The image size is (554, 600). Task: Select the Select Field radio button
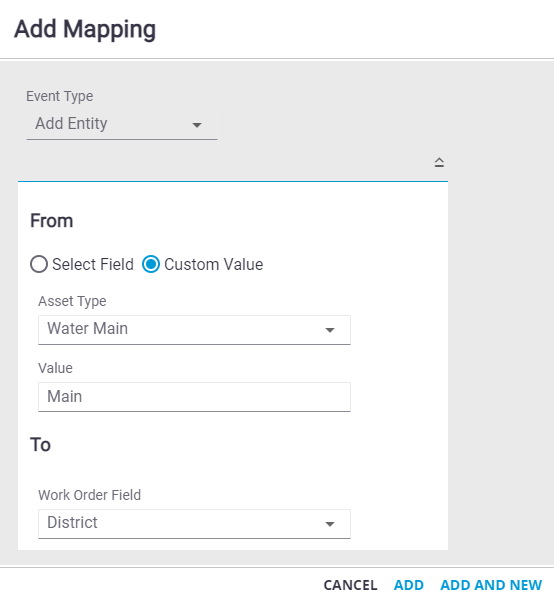[x=39, y=264]
